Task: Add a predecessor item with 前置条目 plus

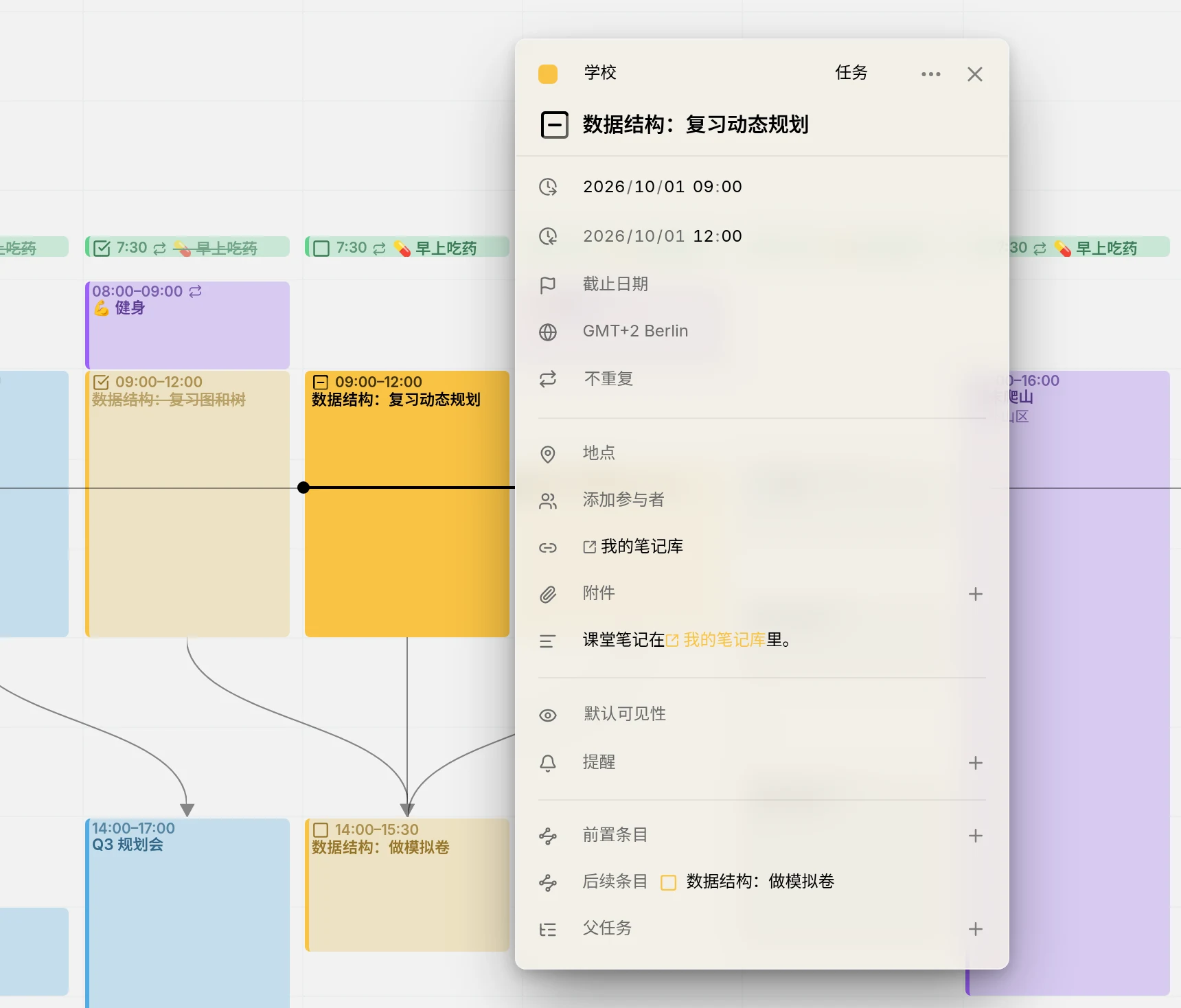Action: pos(976,836)
